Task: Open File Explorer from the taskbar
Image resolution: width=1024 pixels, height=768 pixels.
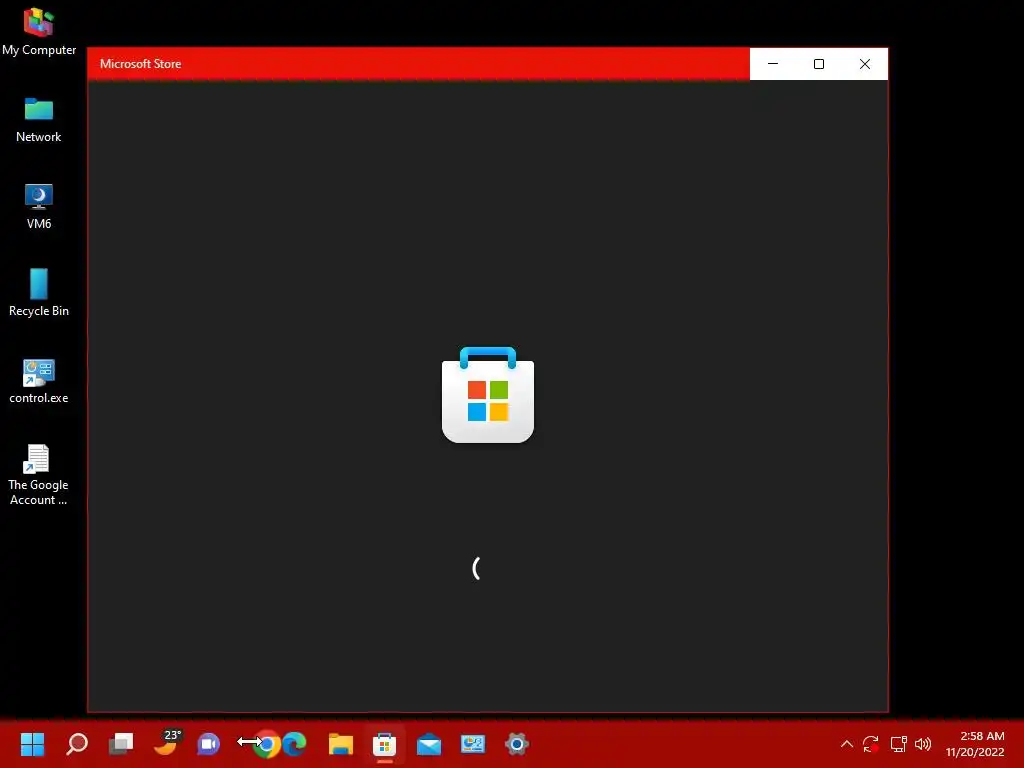Action: coord(340,744)
